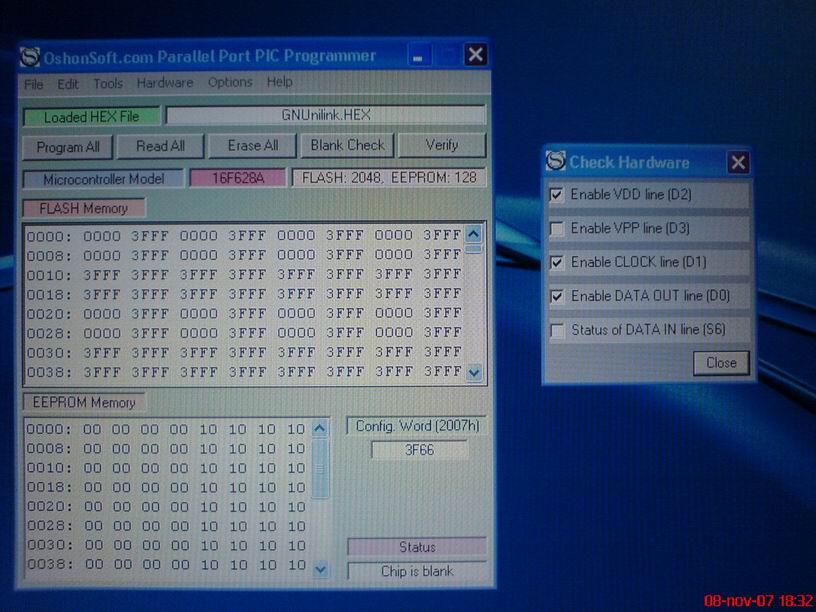This screenshot has height=612, width=816.
Task: Select EEPROM memory row 0018:
Action: click(165, 487)
